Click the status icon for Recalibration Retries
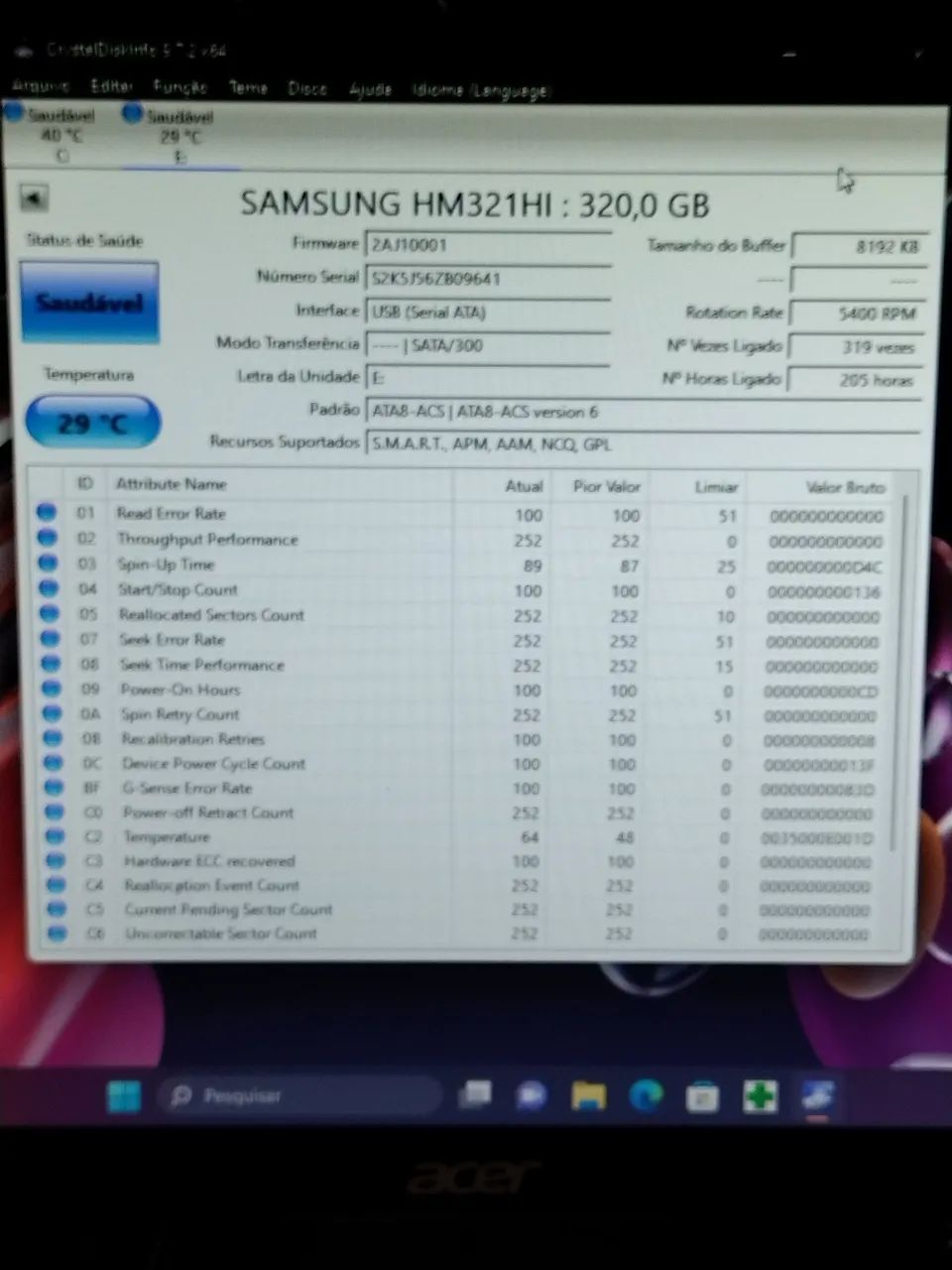Image resolution: width=952 pixels, height=1270 pixels. (x=53, y=738)
